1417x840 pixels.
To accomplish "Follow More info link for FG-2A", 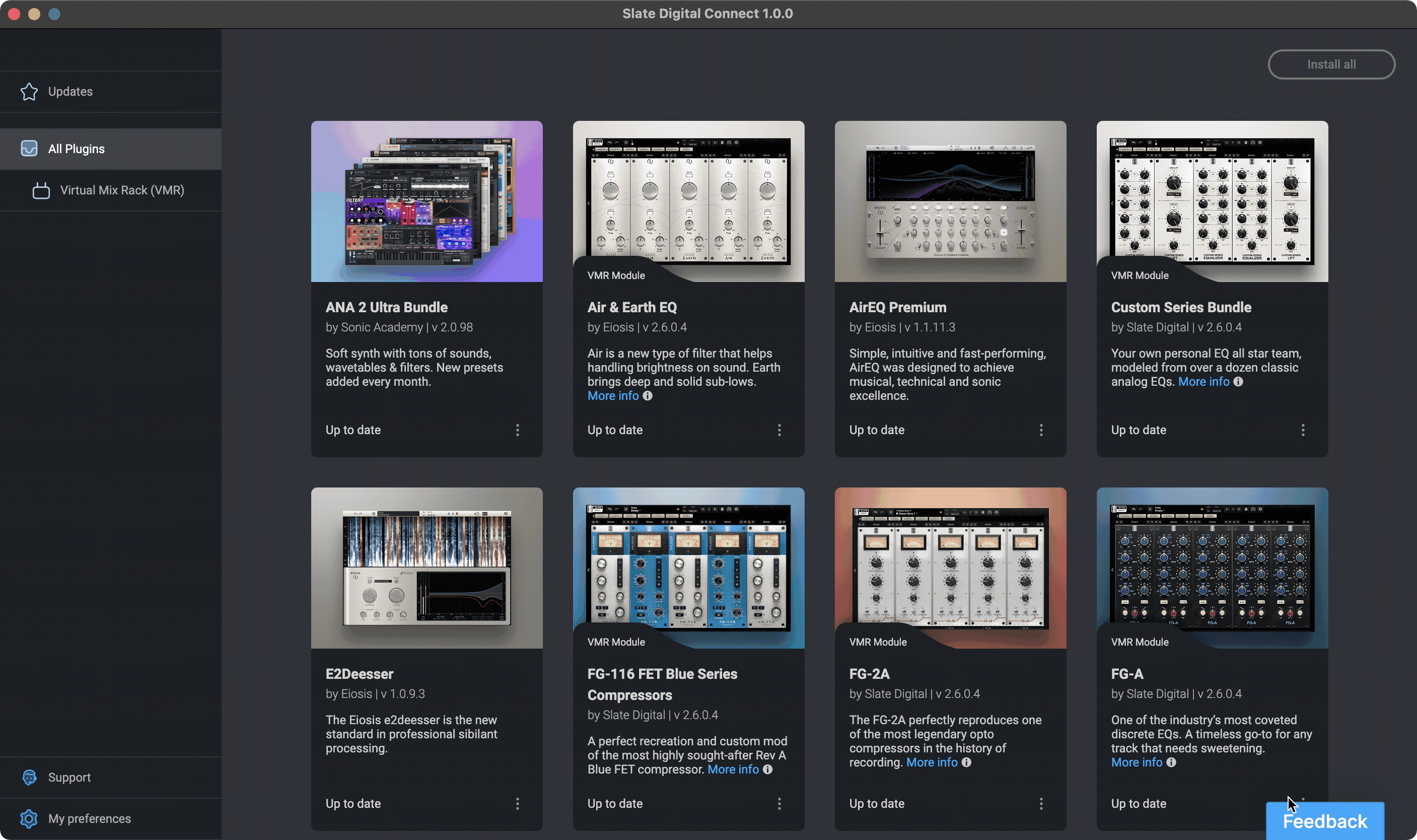I will coord(932,762).
